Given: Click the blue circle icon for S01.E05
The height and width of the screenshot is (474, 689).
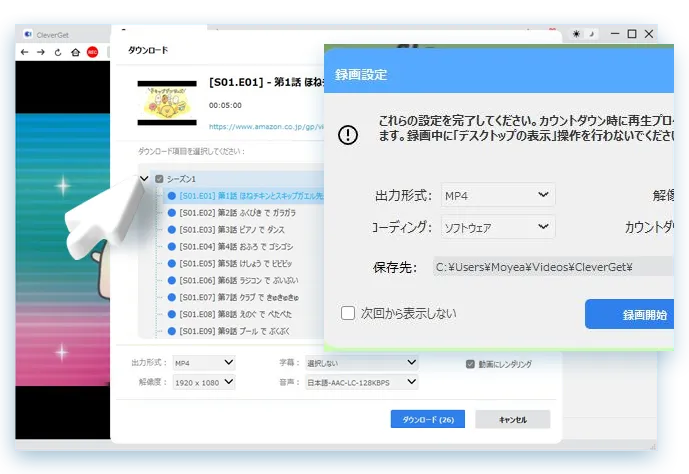Looking at the screenshot, I should click(172, 264).
